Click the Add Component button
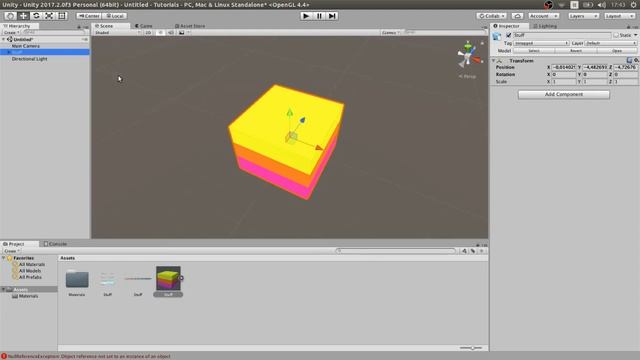The image size is (640, 360). click(x=564, y=94)
